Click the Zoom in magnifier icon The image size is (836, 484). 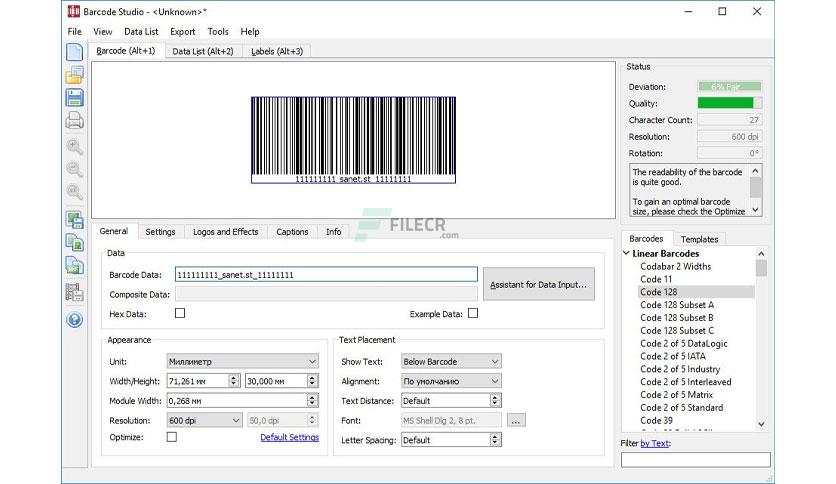tap(75, 146)
